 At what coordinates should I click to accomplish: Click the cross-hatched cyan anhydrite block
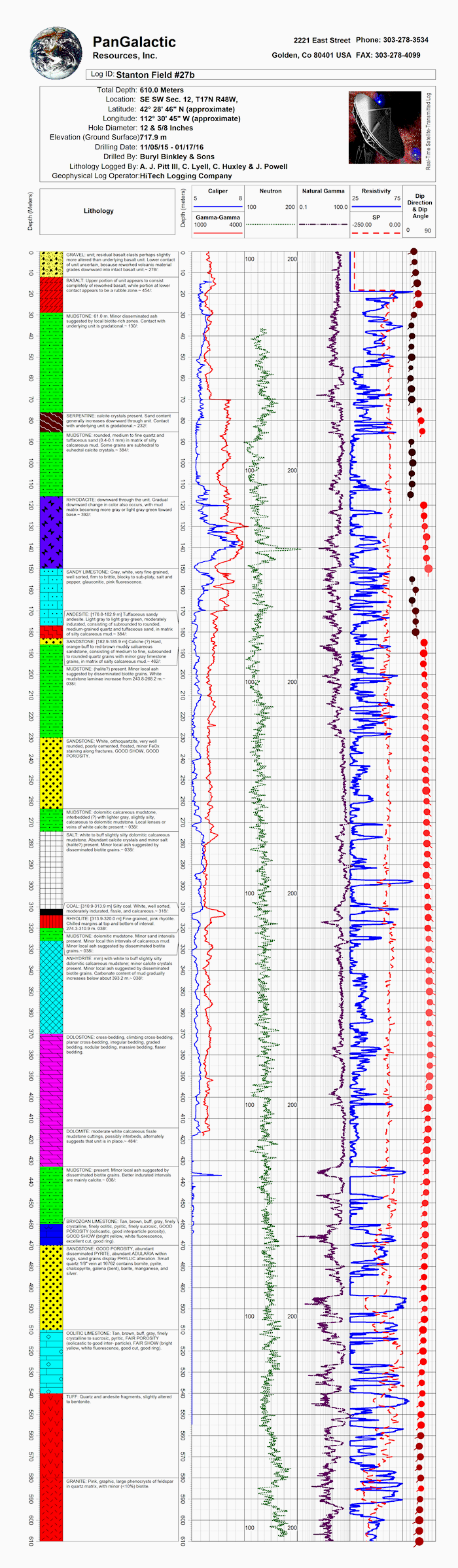pos(52,987)
